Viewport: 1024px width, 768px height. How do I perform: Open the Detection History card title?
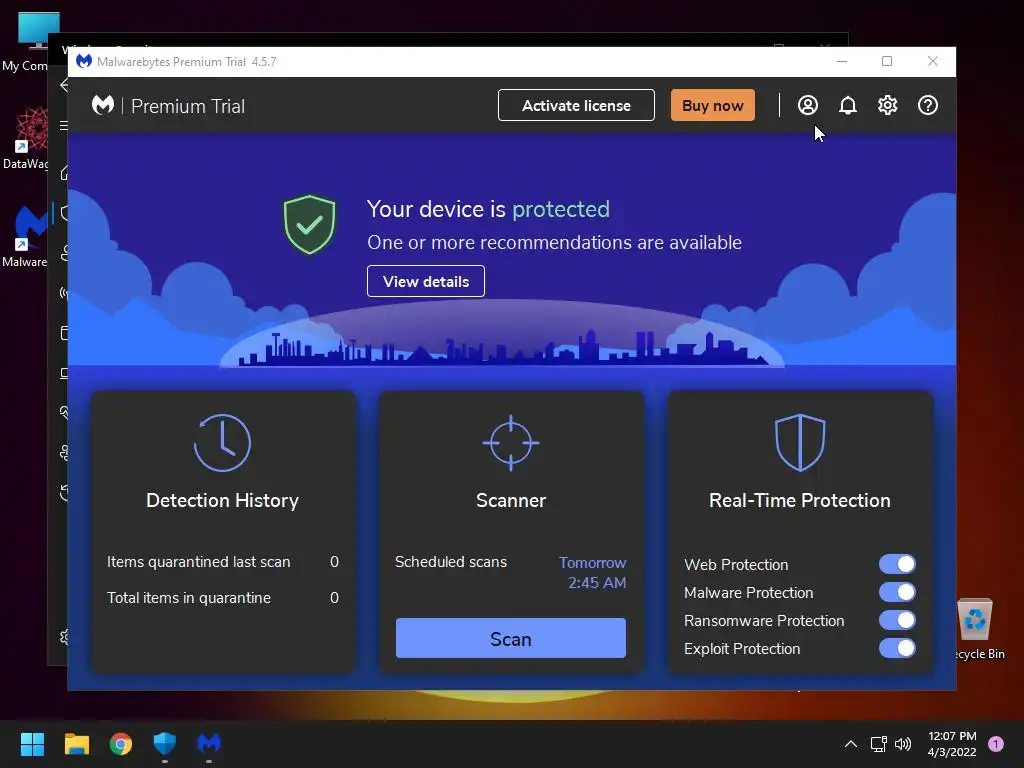pos(222,500)
